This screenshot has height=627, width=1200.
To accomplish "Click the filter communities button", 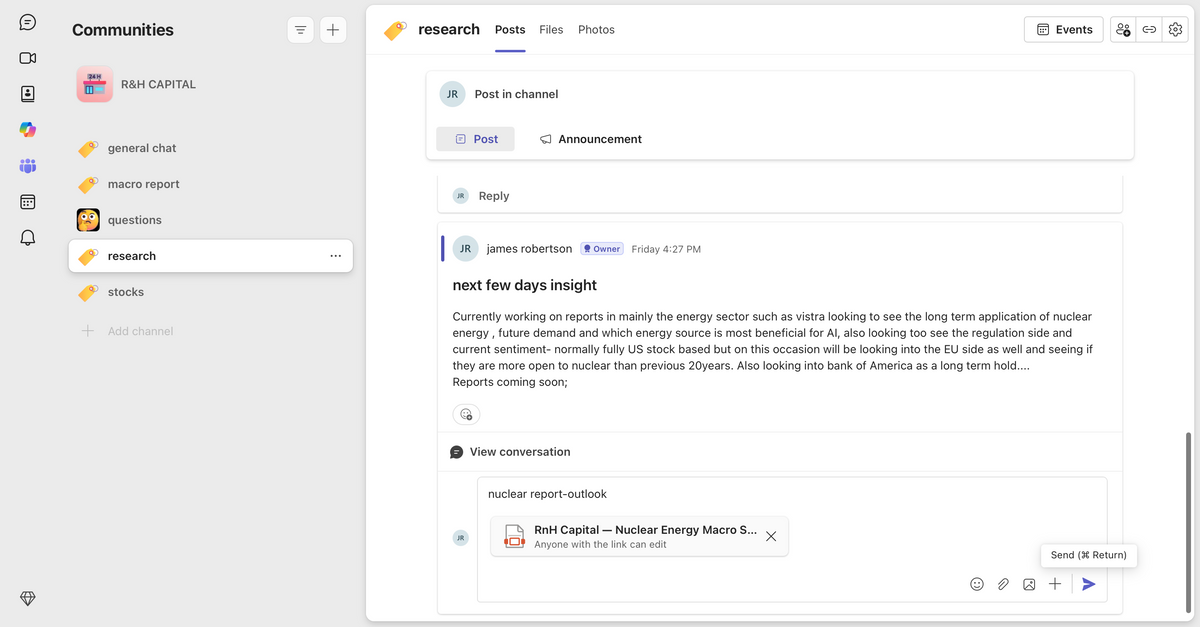I will [x=300, y=30].
